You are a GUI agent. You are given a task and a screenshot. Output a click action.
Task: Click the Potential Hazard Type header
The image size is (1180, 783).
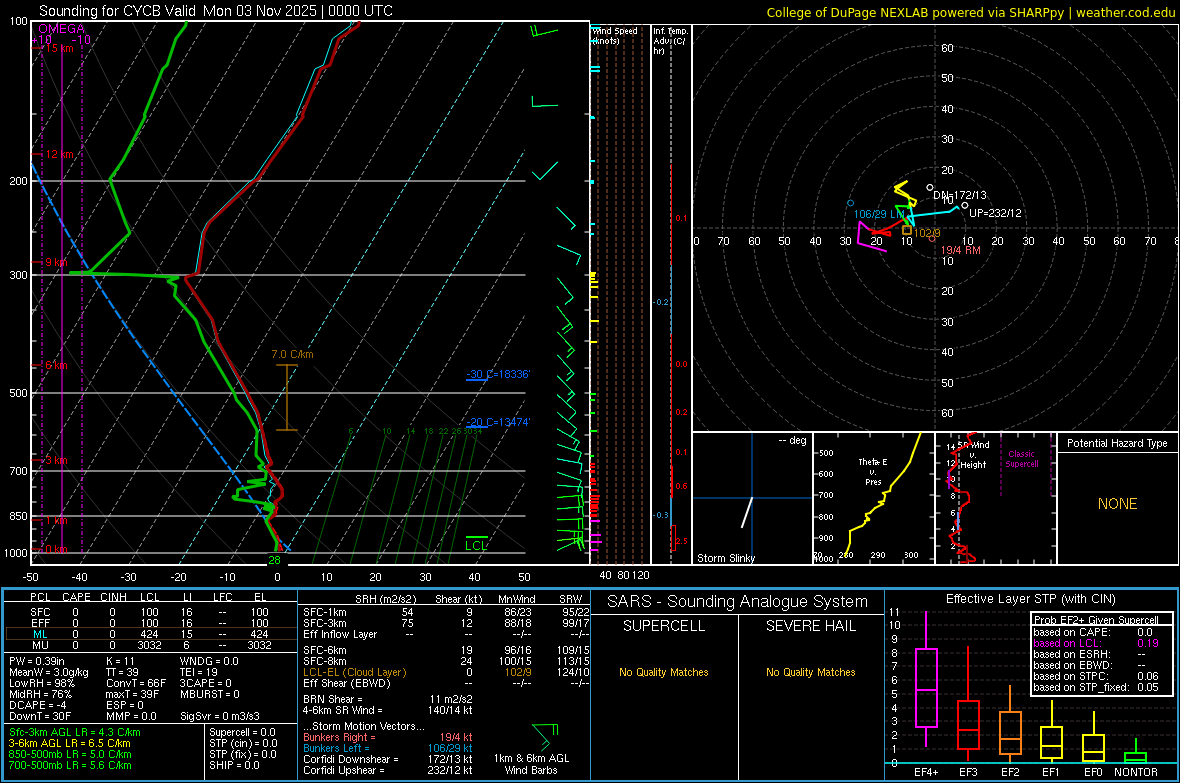click(1117, 443)
